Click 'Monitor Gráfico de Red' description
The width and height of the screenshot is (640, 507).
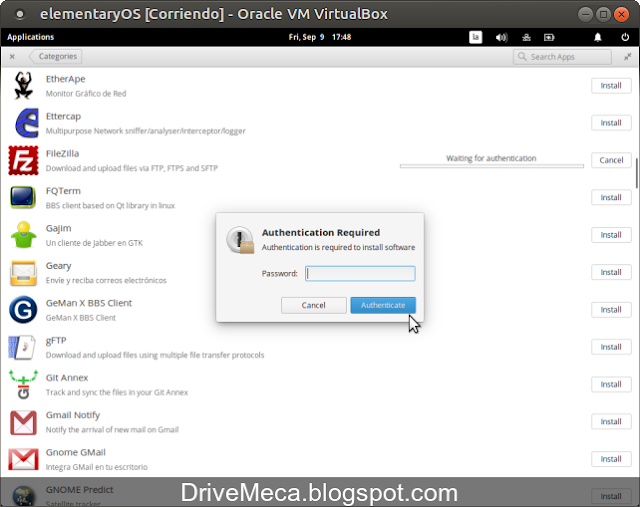86,94
